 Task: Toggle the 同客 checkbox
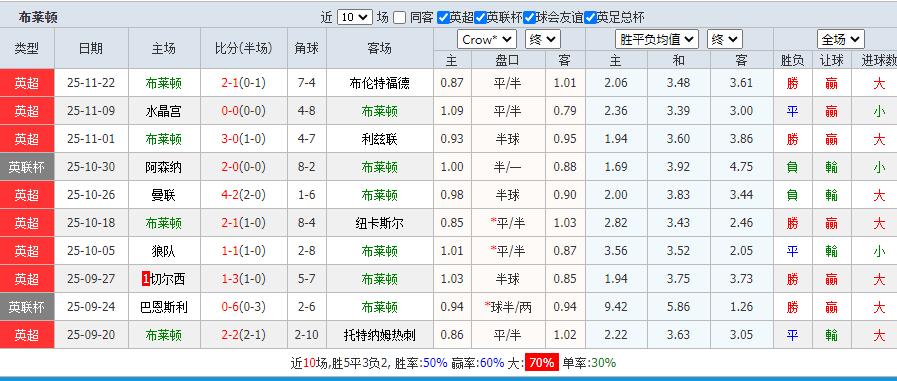(400, 17)
